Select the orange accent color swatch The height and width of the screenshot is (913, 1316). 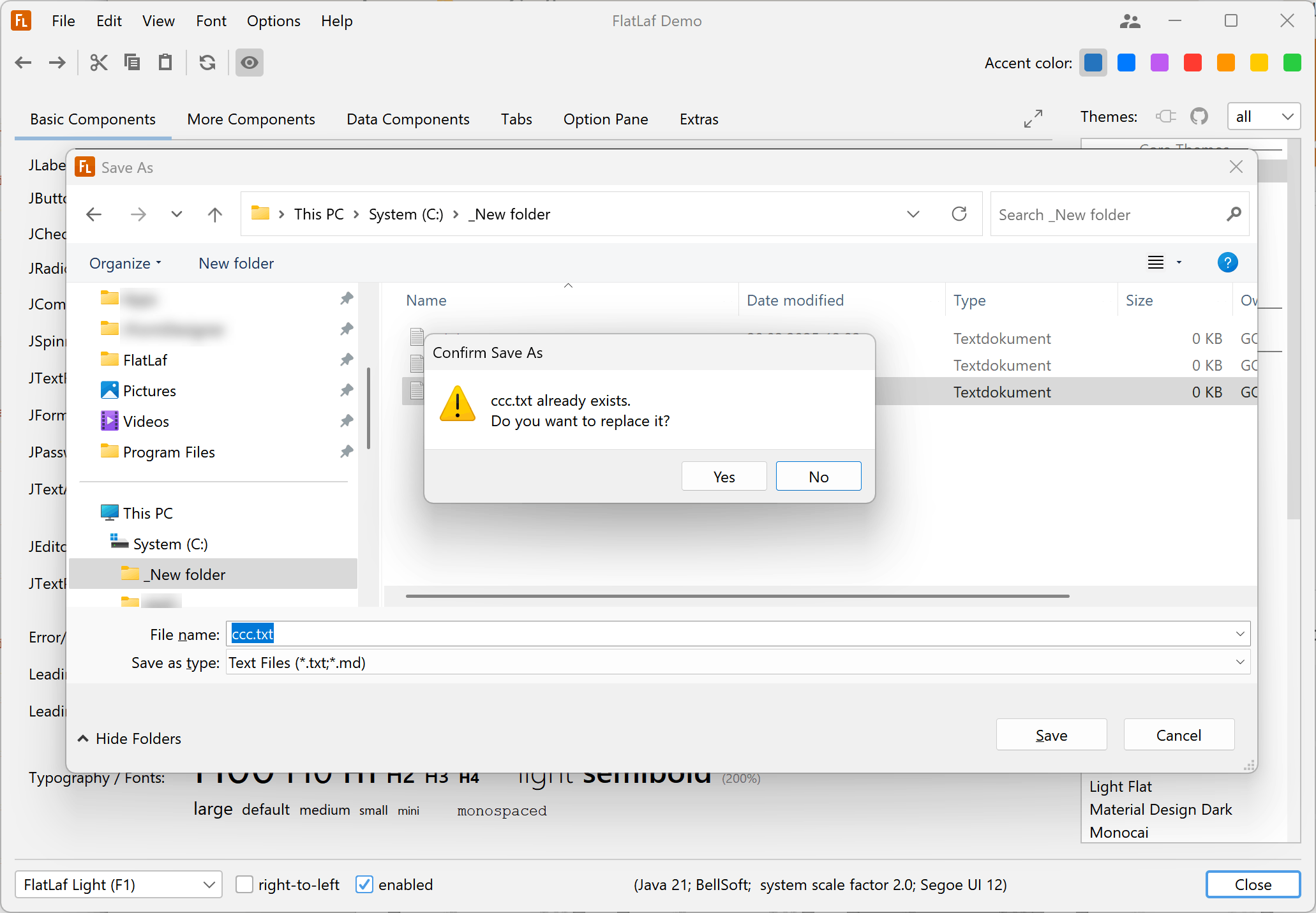click(x=1226, y=63)
